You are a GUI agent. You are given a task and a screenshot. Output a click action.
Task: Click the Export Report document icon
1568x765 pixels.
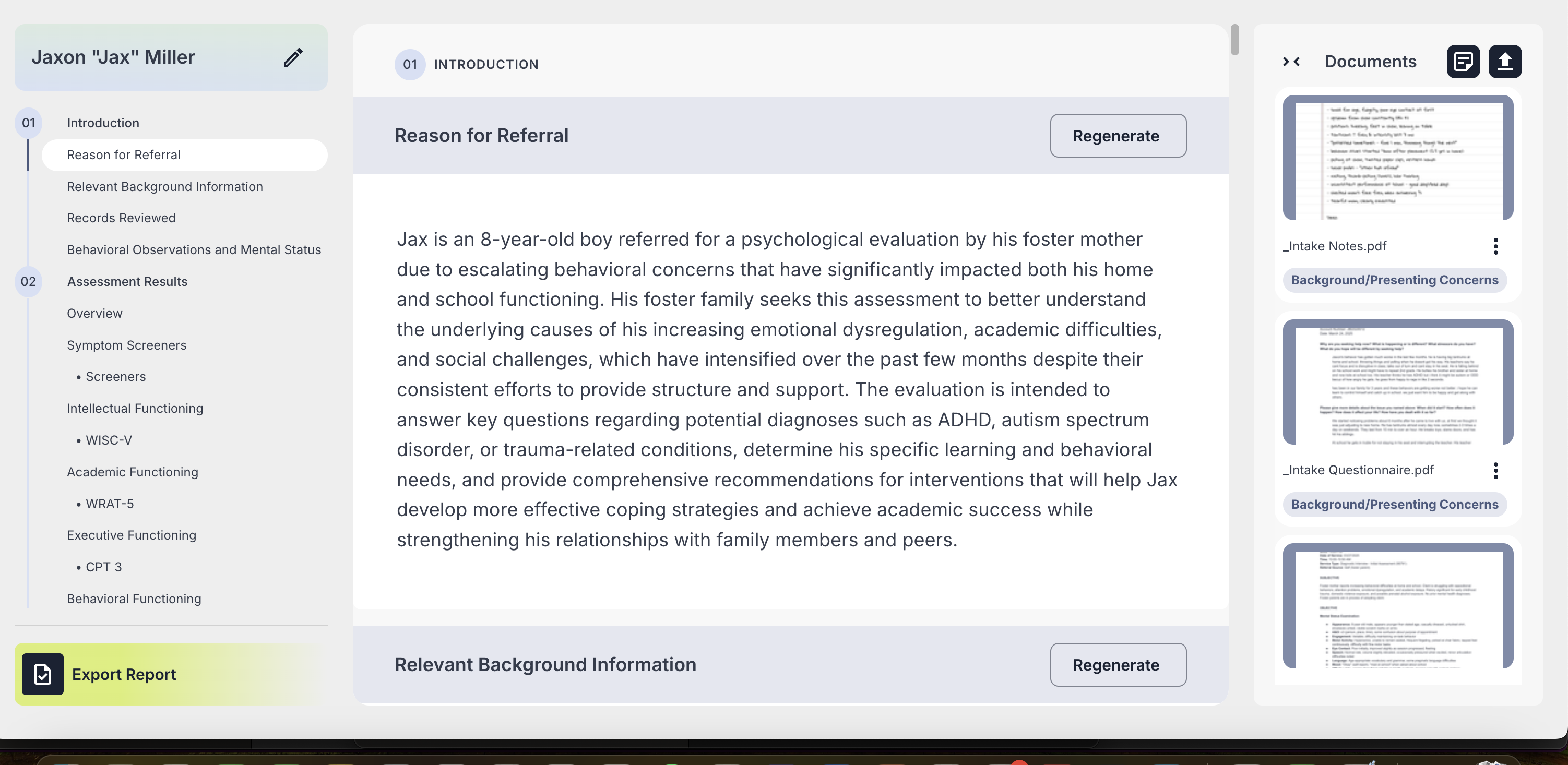(43, 674)
